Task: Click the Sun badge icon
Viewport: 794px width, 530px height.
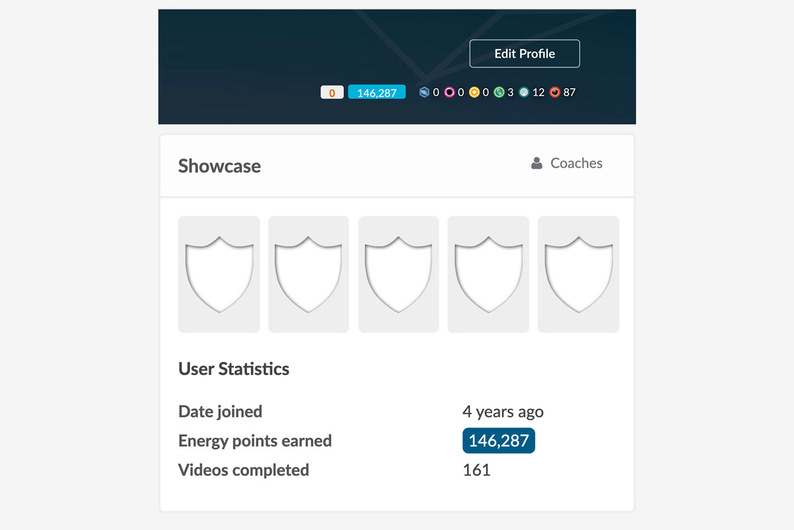Action: point(474,92)
